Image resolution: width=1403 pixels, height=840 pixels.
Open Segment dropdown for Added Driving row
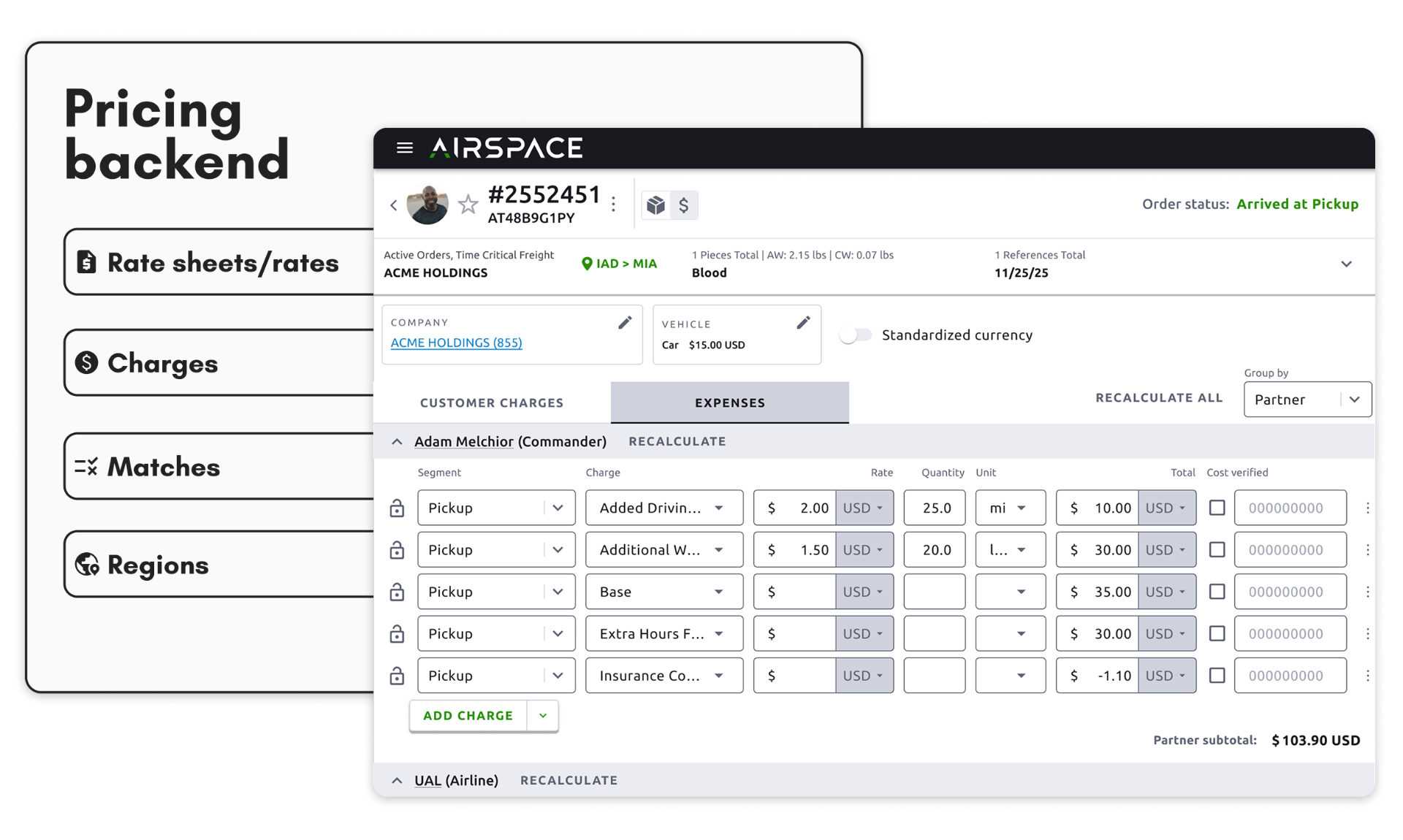click(496, 508)
